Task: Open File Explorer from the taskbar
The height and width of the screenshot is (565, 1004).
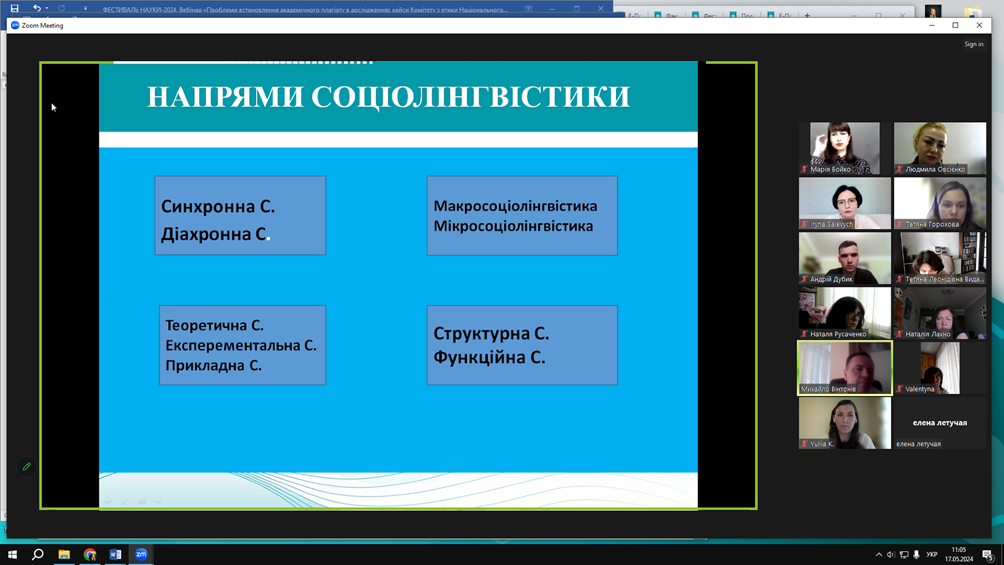Action: coord(64,554)
